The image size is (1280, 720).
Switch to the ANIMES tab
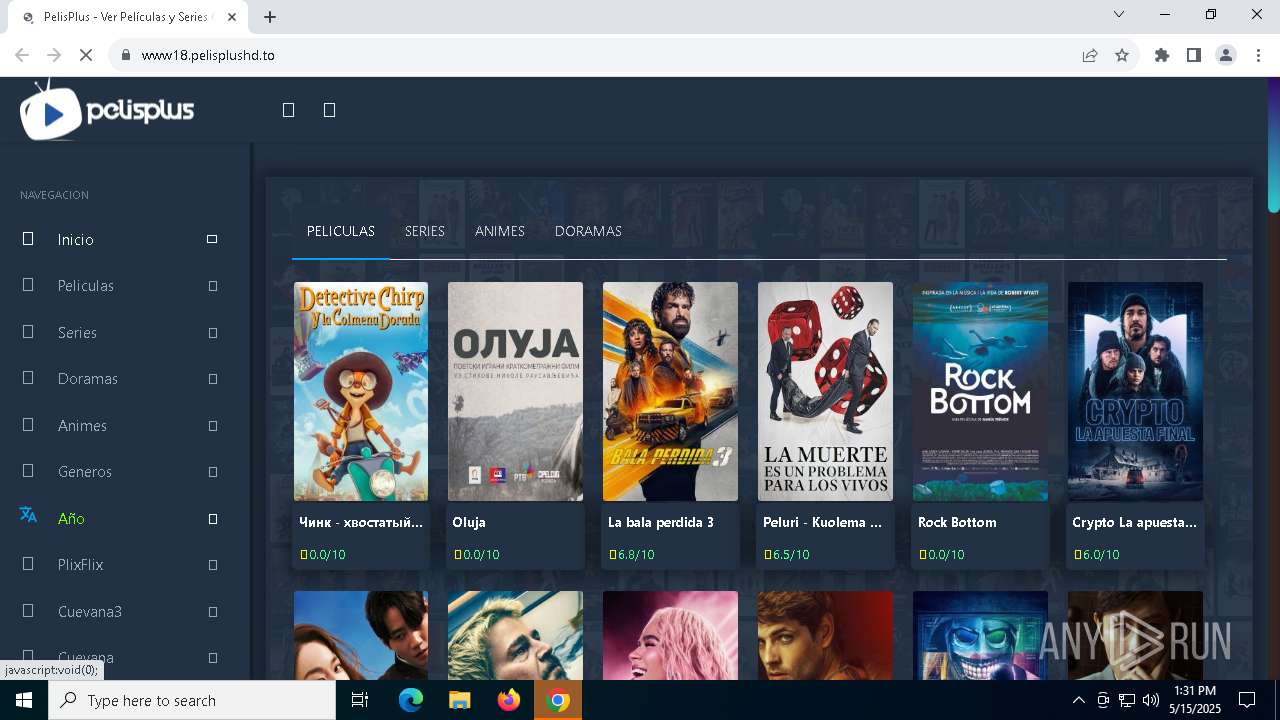(500, 231)
